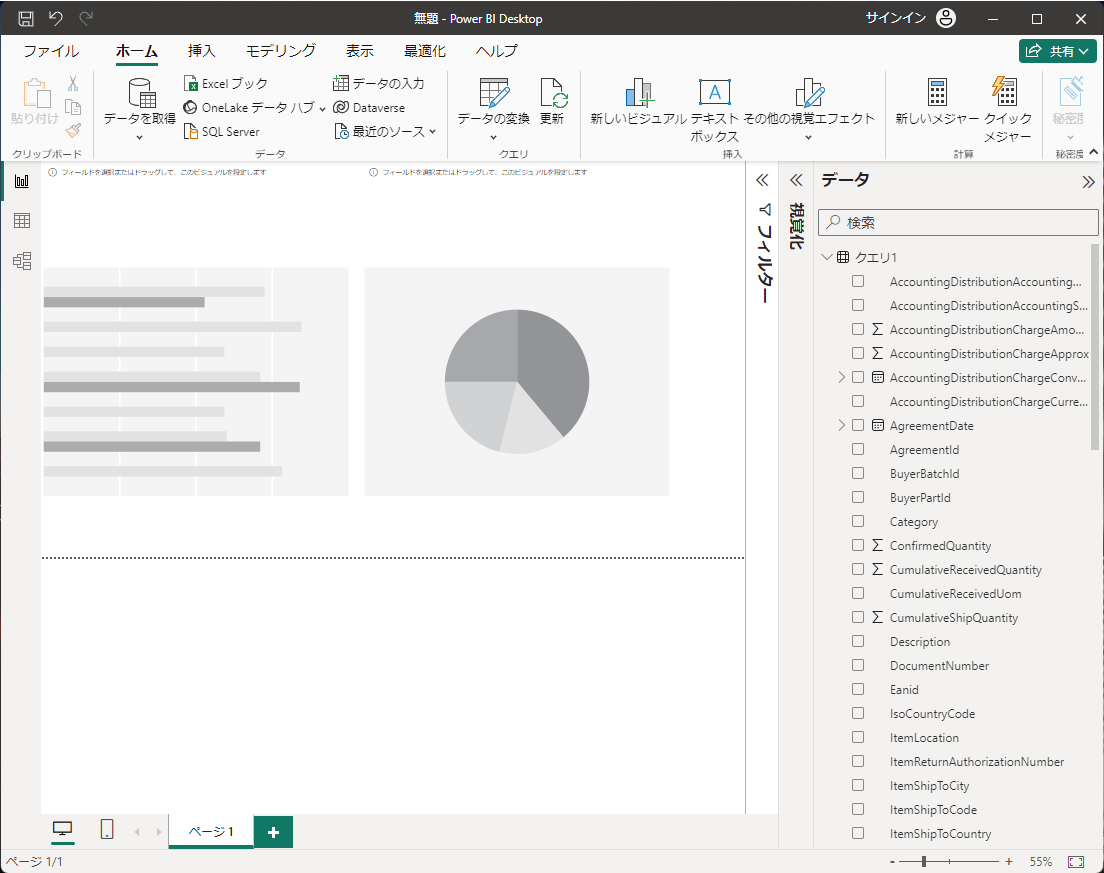This screenshot has height=873, width=1104.
Task: Click the Excel ブック data source
Action: point(226,83)
